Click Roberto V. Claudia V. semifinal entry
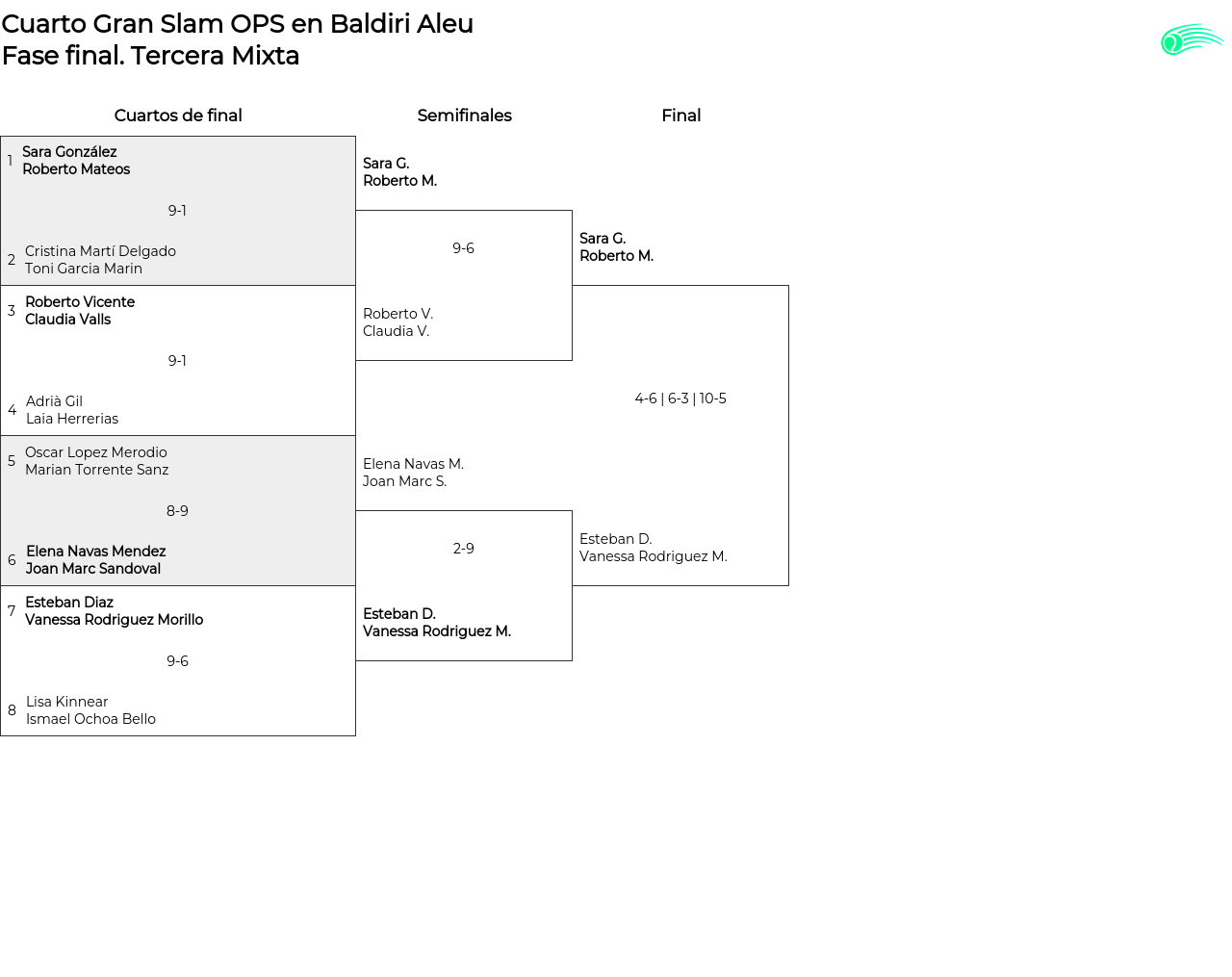 pos(398,322)
